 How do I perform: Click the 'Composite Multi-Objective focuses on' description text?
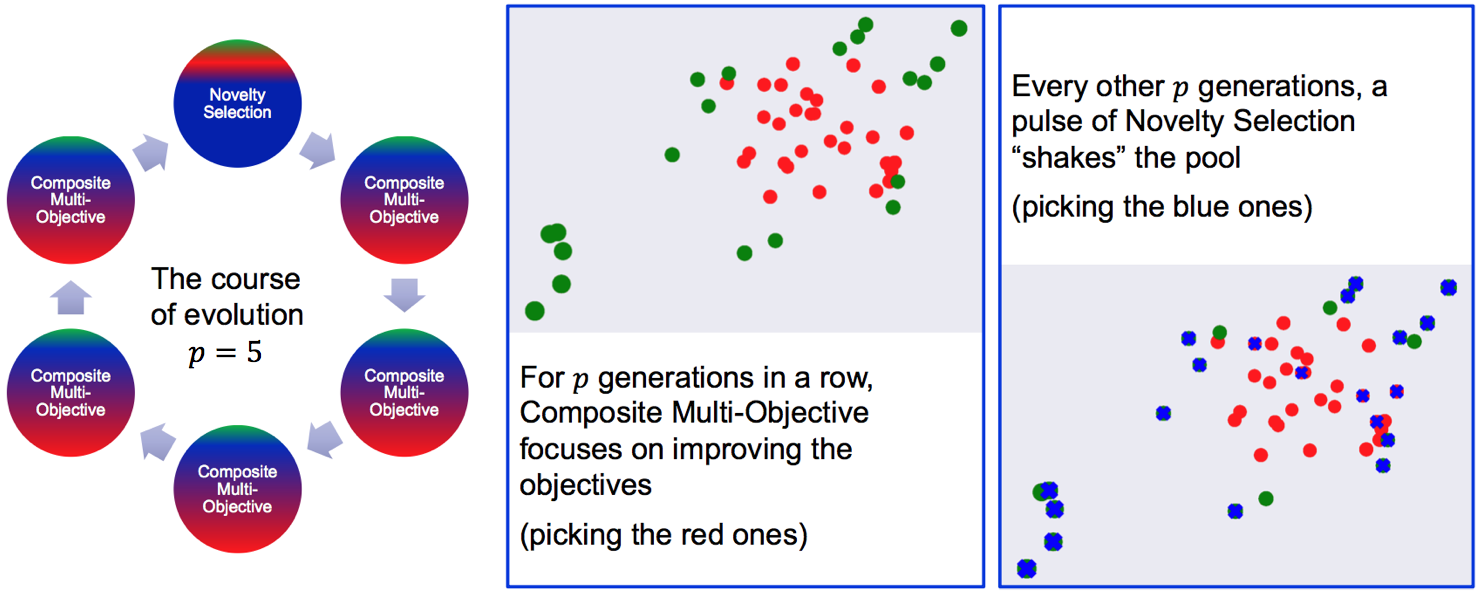694,431
